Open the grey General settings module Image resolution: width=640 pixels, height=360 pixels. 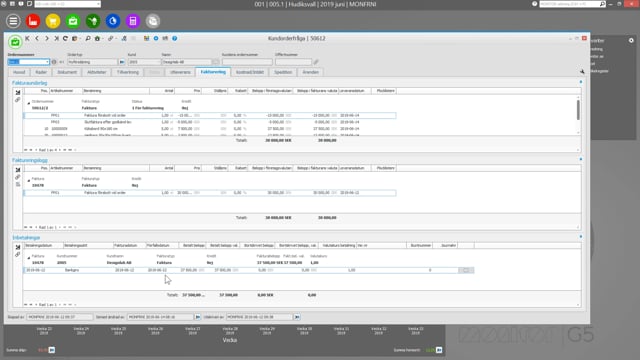(x=153, y=21)
